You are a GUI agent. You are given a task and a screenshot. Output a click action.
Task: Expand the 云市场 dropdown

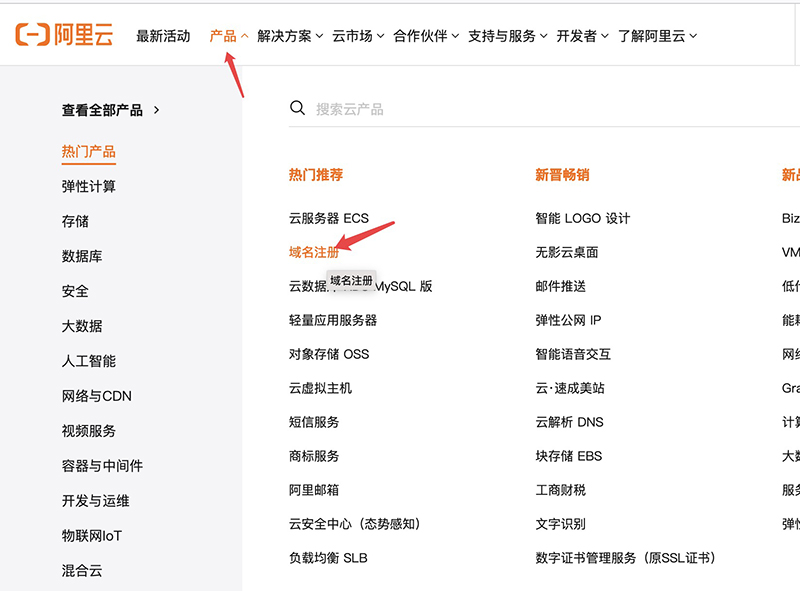[358, 36]
